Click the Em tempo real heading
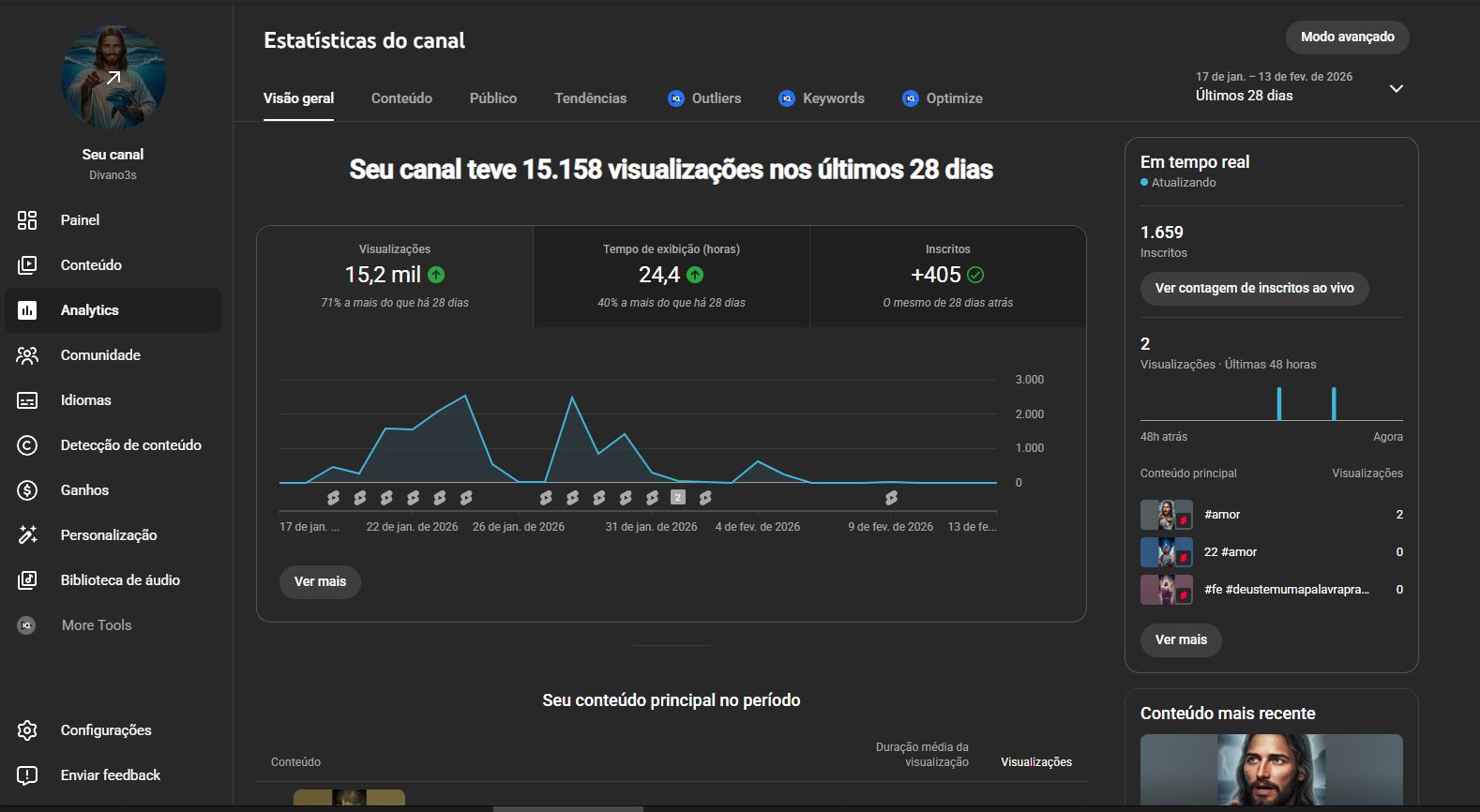 [1195, 162]
